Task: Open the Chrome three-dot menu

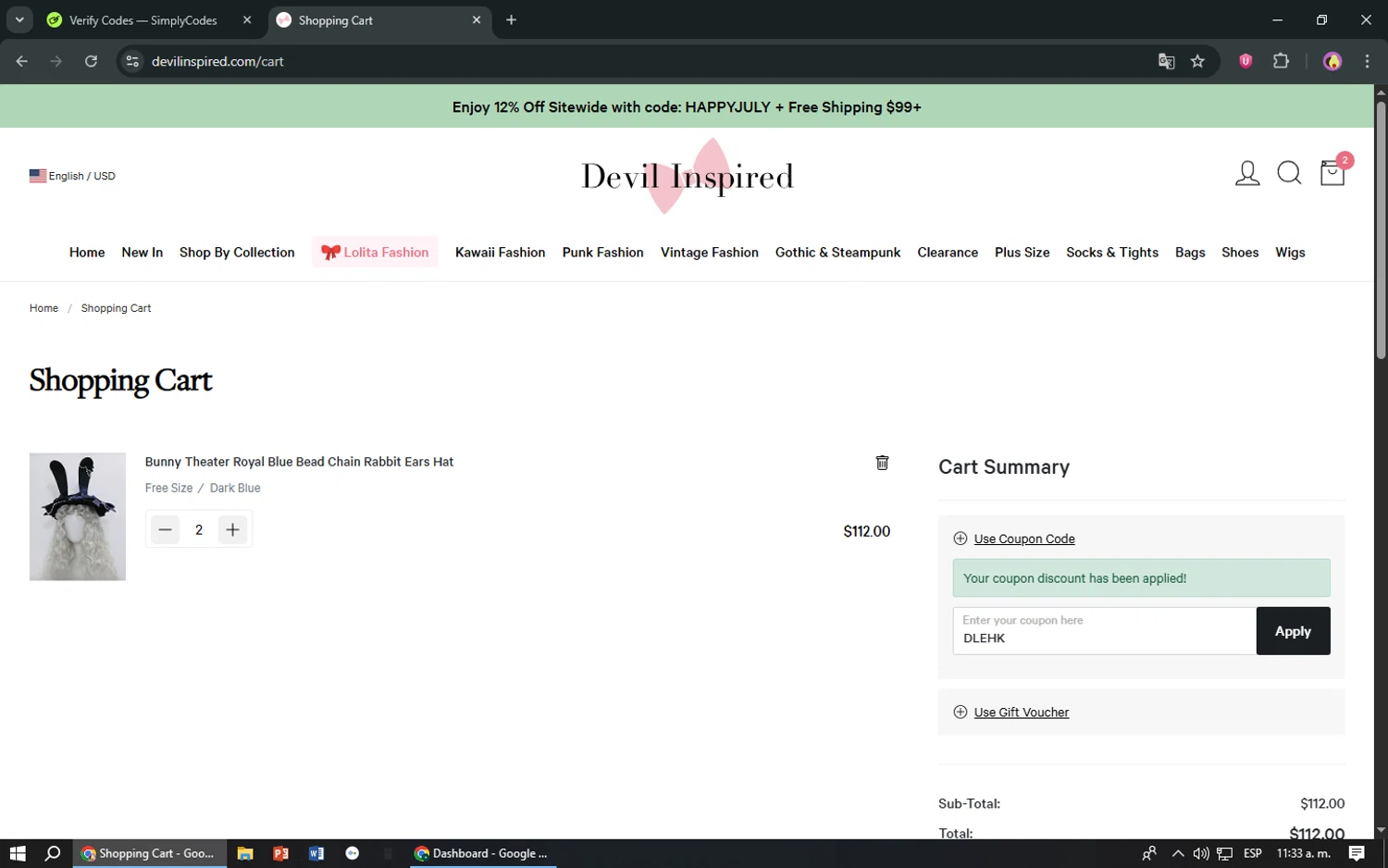Action: tap(1367, 61)
